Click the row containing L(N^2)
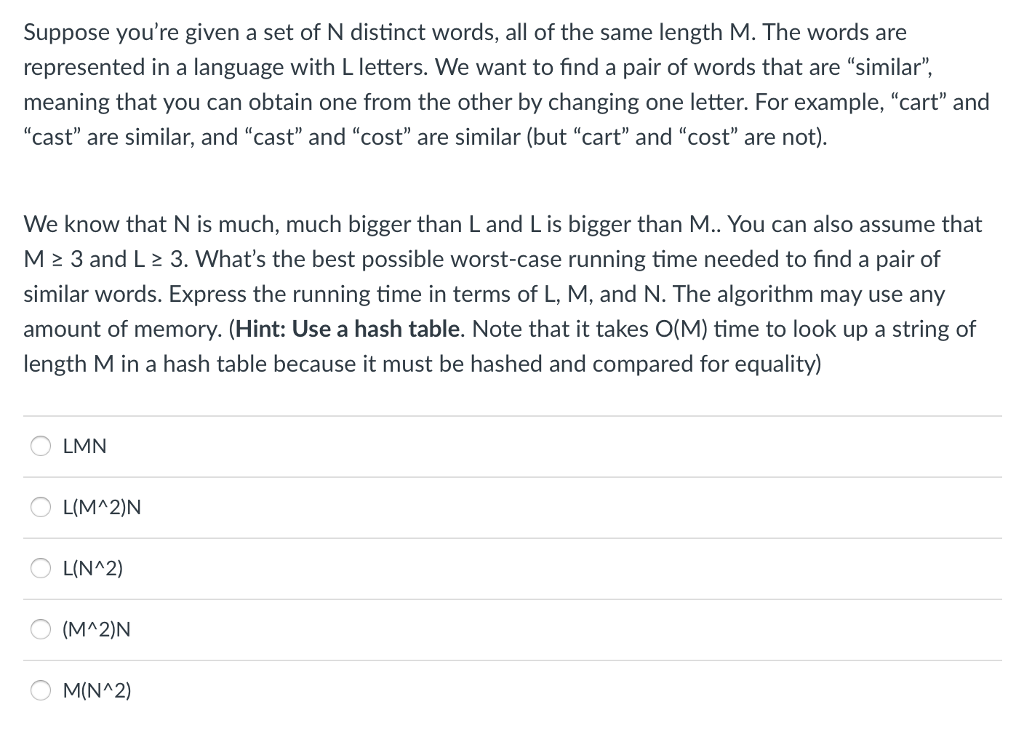This screenshot has width=1024, height=739. pos(500,568)
